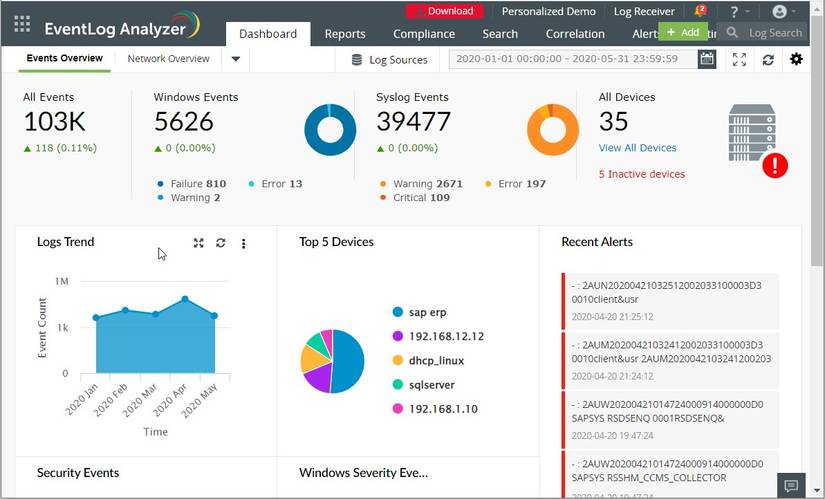Click the green Add button

pyautogui.click(x=683, y=32)
